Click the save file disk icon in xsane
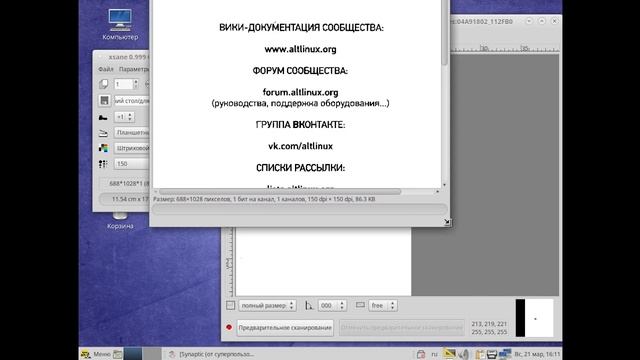The image size is (640, 360). (104, 100)
